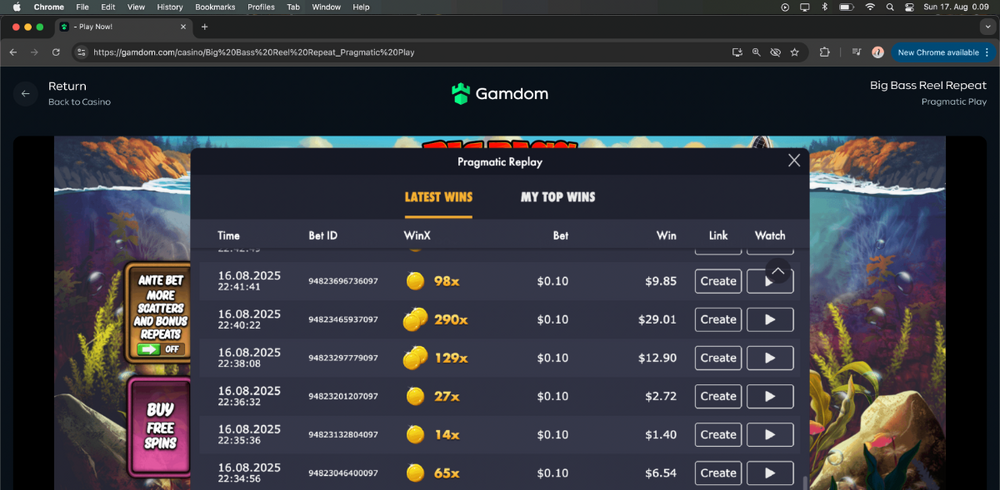Close the Pragmatic Replay dialog
Viewport: 1000px width, 490px height.
coord(794,160)
